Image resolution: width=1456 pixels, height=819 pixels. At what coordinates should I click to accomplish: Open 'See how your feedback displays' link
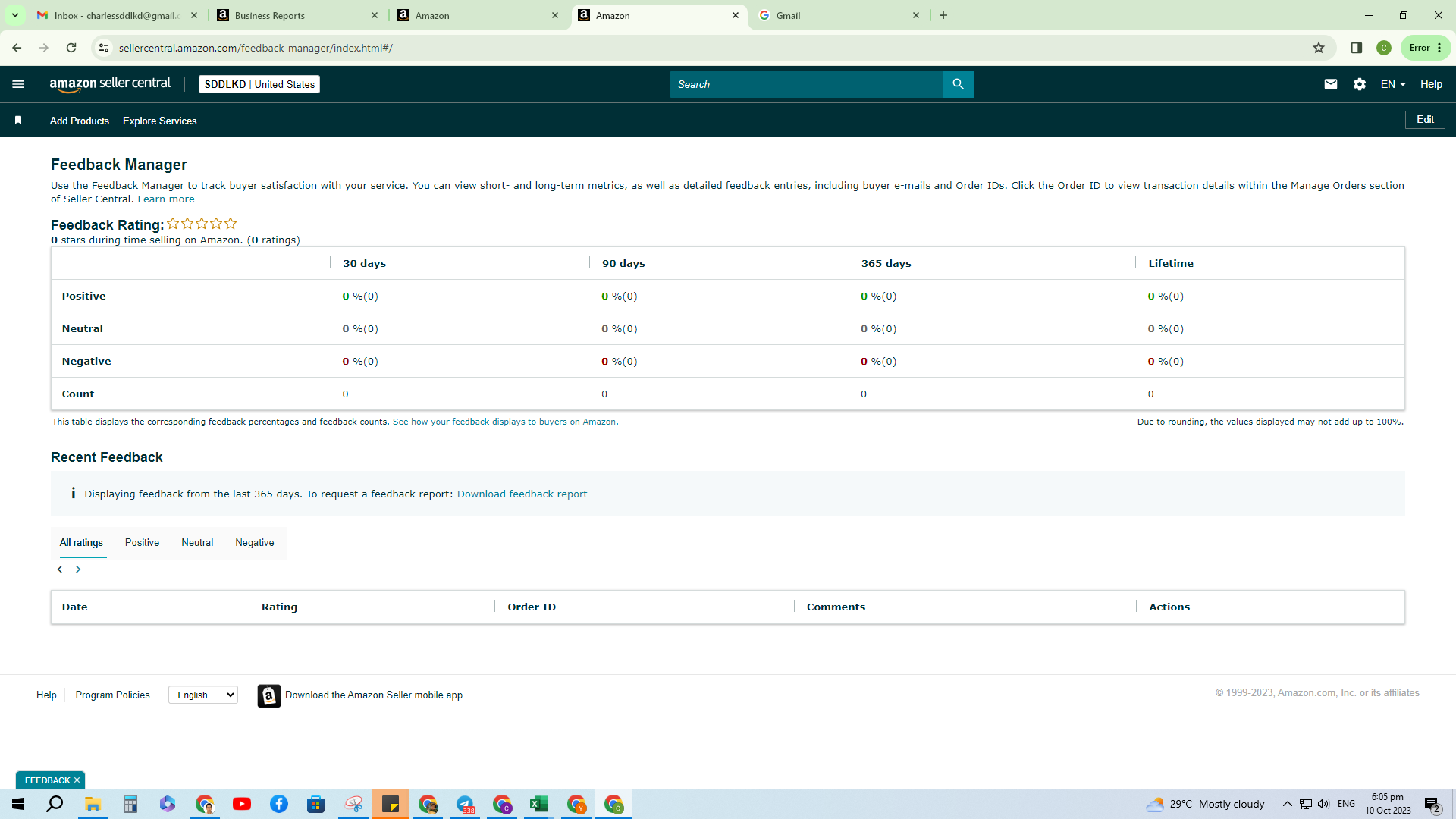point(505,422)
